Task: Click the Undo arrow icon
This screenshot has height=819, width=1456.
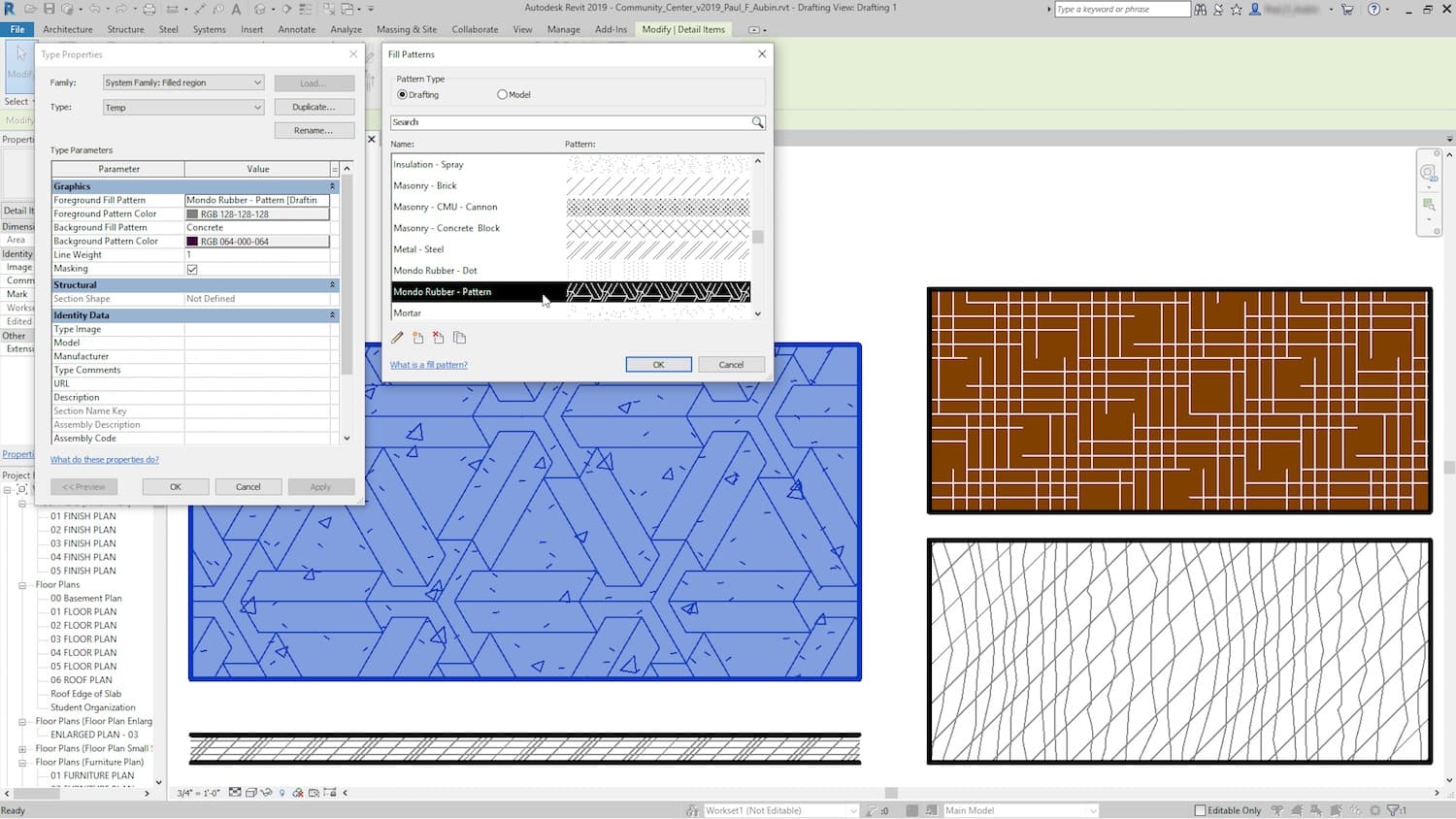Action: (96, 9)
